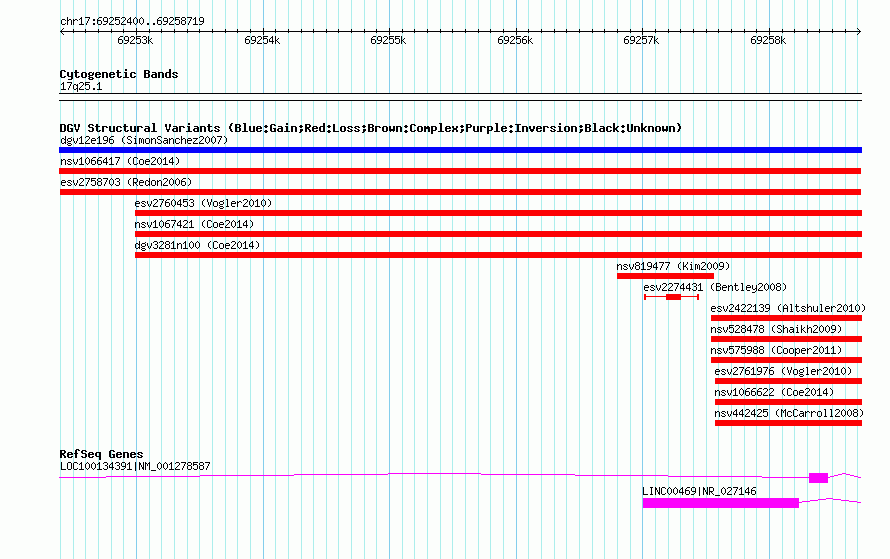This screenshot has height=559, width=890.
Task: Click the right arrow of the ruler
Action: click(858, 32)
